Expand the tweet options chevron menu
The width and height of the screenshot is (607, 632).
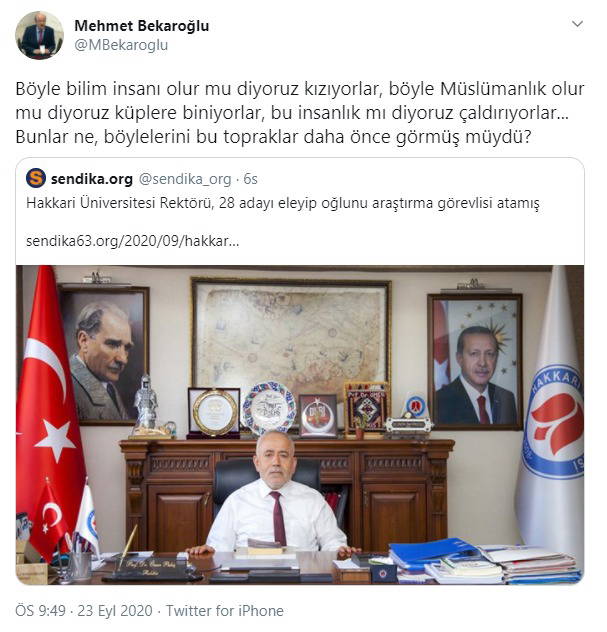tap(577, 24)
